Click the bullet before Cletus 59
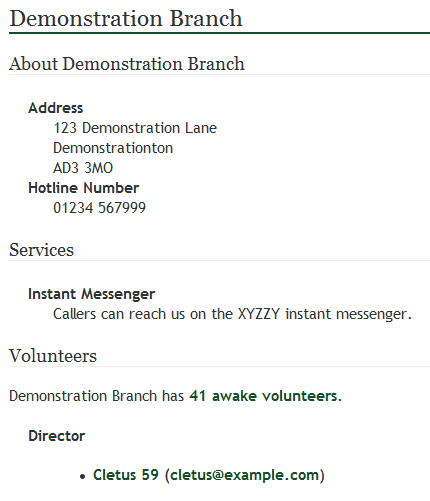This screenshot has width=430, height=501. (x=83, y=477)
